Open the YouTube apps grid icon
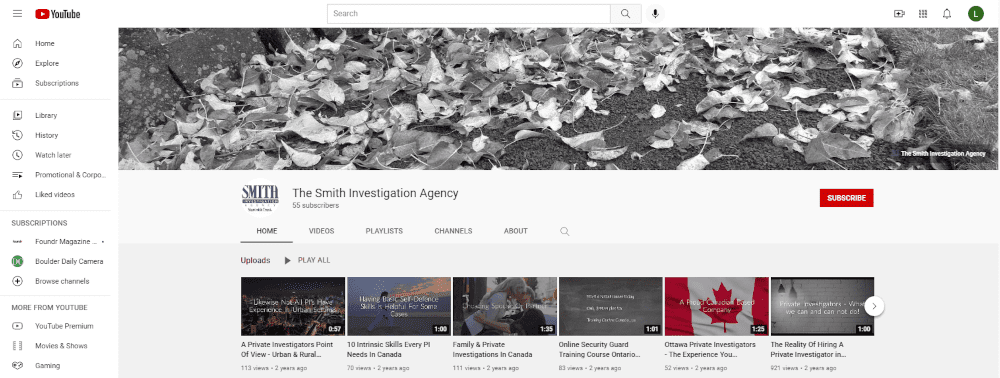The image size is (1000, 378). pos(922,13)
